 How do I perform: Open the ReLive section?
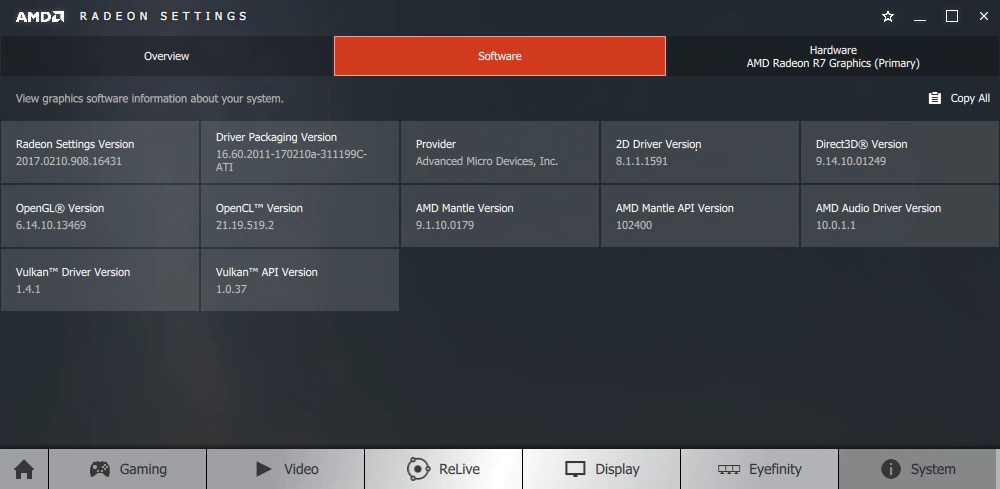pos(443,469)
